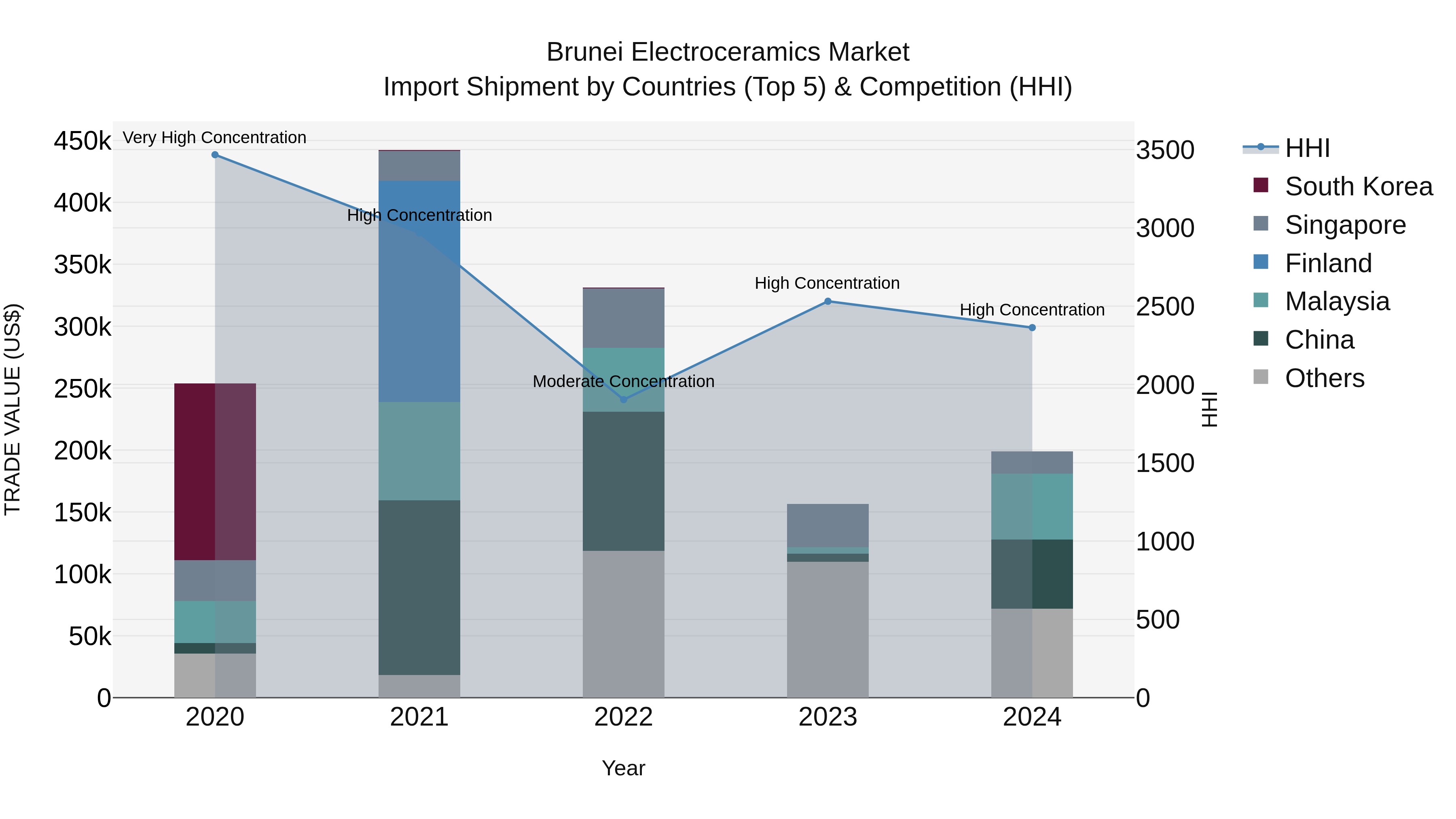Toggle the HHI legend entry
This screenshot has width=1456, height=819.
click(x=1287, y=148)
